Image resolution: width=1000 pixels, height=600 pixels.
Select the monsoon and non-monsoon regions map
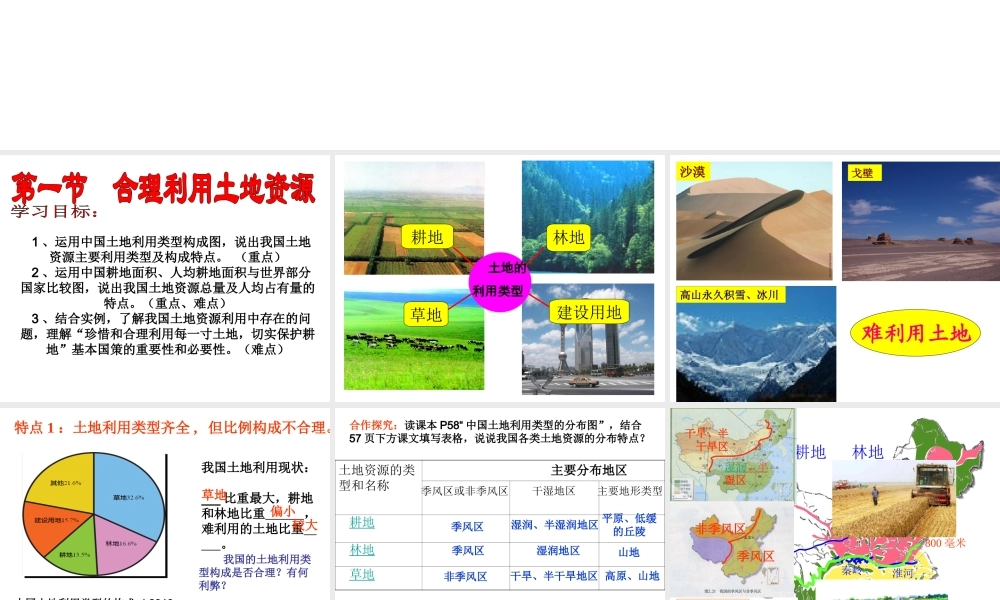pyautogui.click(x=732, y=551)
